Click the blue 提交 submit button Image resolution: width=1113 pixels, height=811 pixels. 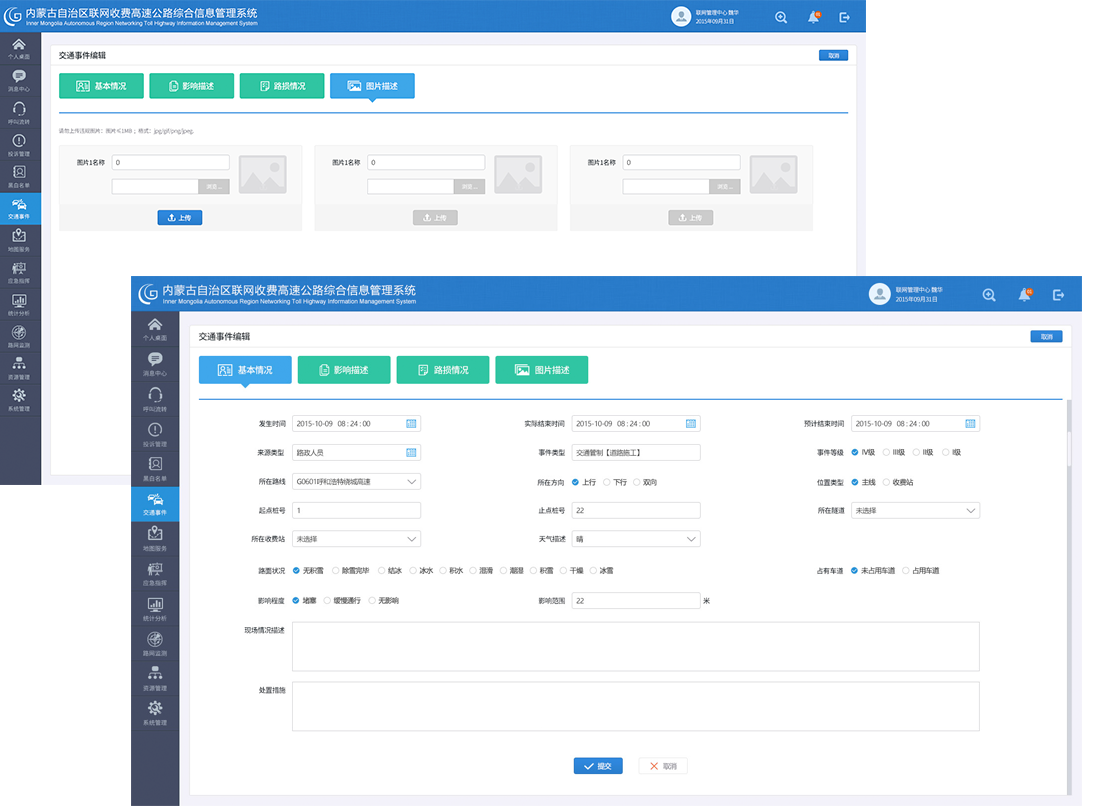(598, 766)
